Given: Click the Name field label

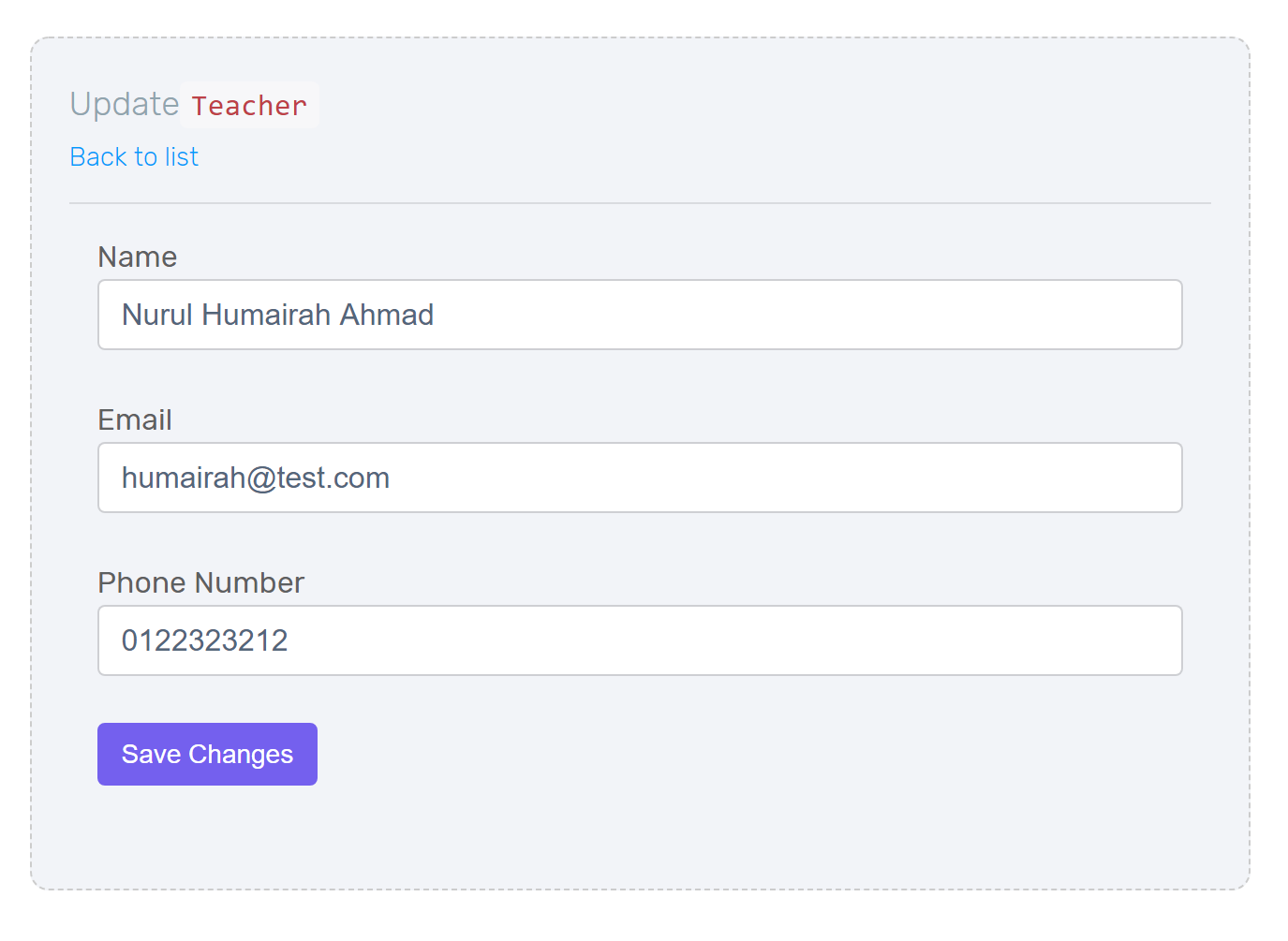Looking at the screenshot, I should point(138,257).
